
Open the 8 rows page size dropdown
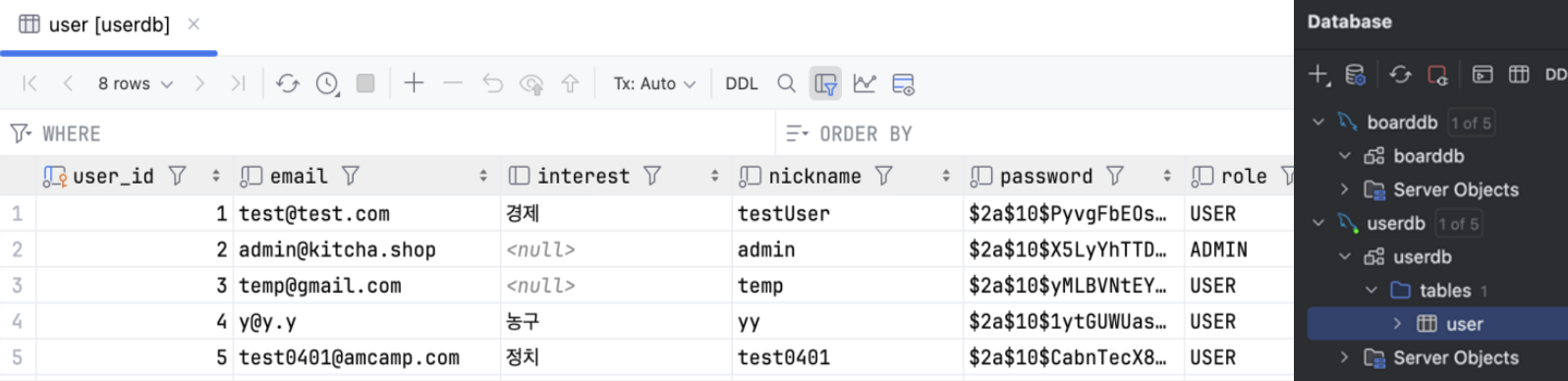click(x=136, y=83)
